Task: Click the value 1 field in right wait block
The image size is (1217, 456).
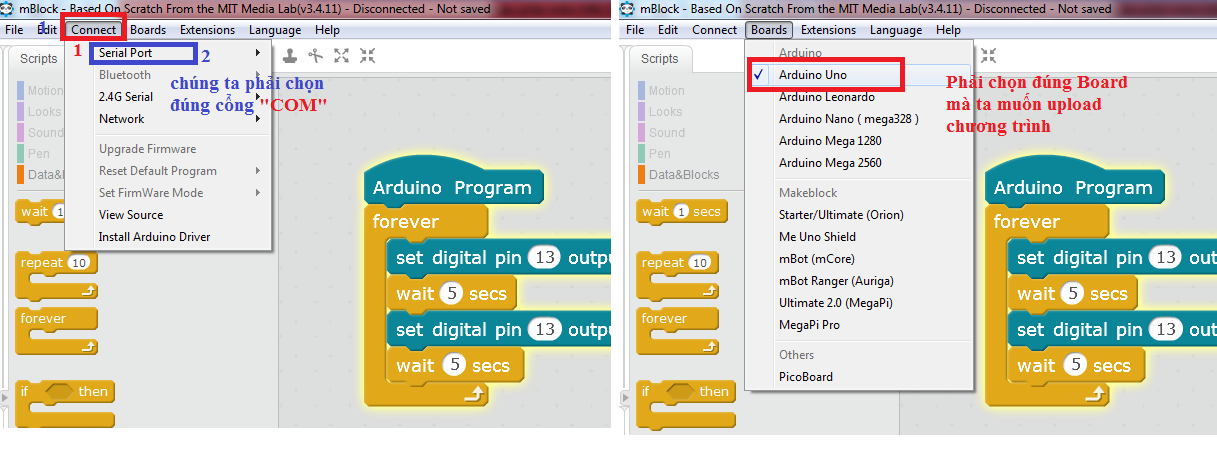Action: (x=681, y=212)
